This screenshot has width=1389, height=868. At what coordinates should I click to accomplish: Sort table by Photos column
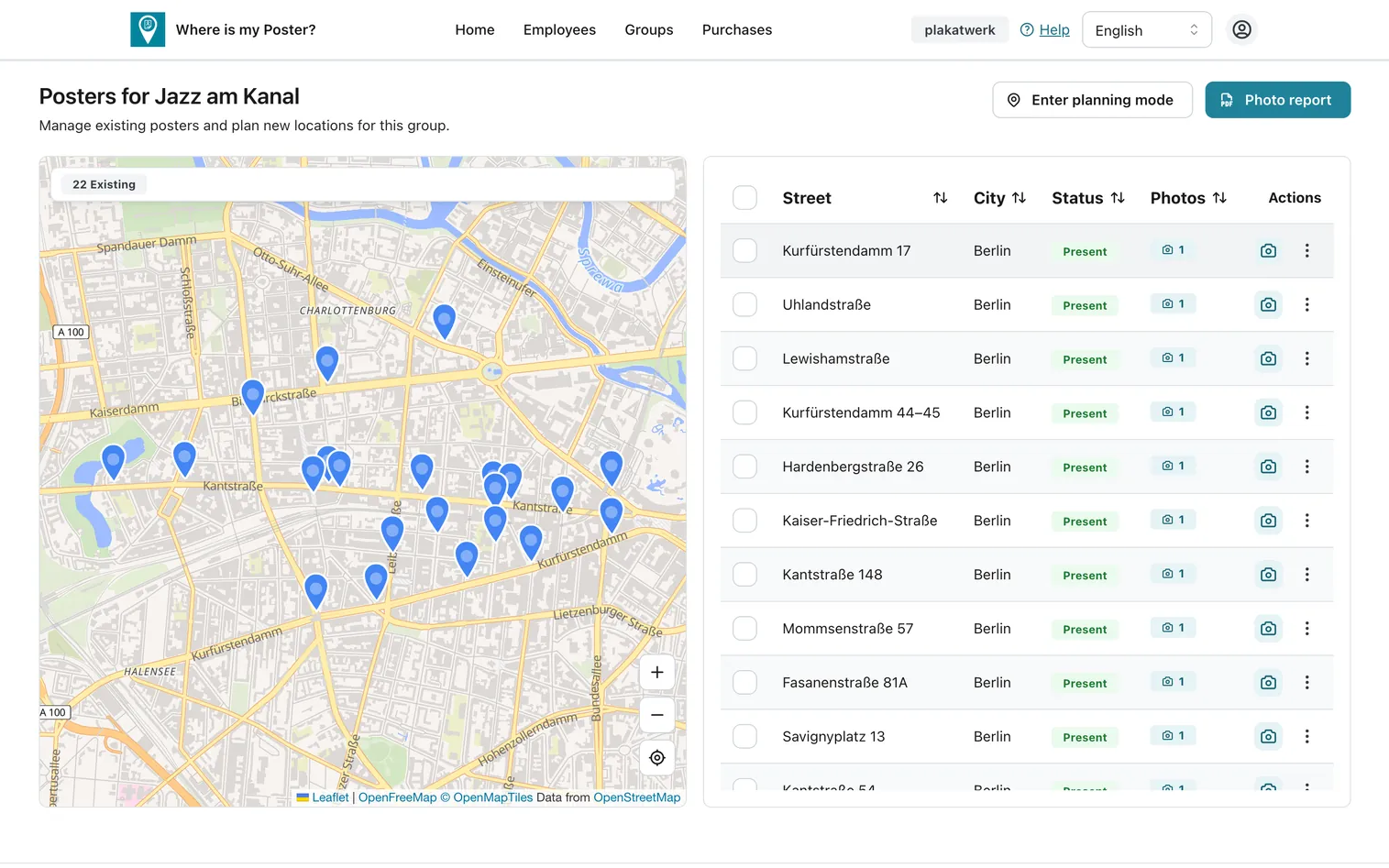(1218, 198)
